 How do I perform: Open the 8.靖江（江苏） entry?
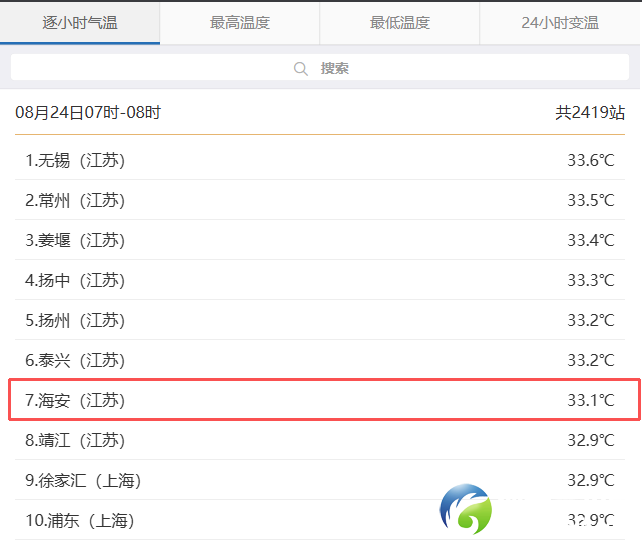[75, 440]
